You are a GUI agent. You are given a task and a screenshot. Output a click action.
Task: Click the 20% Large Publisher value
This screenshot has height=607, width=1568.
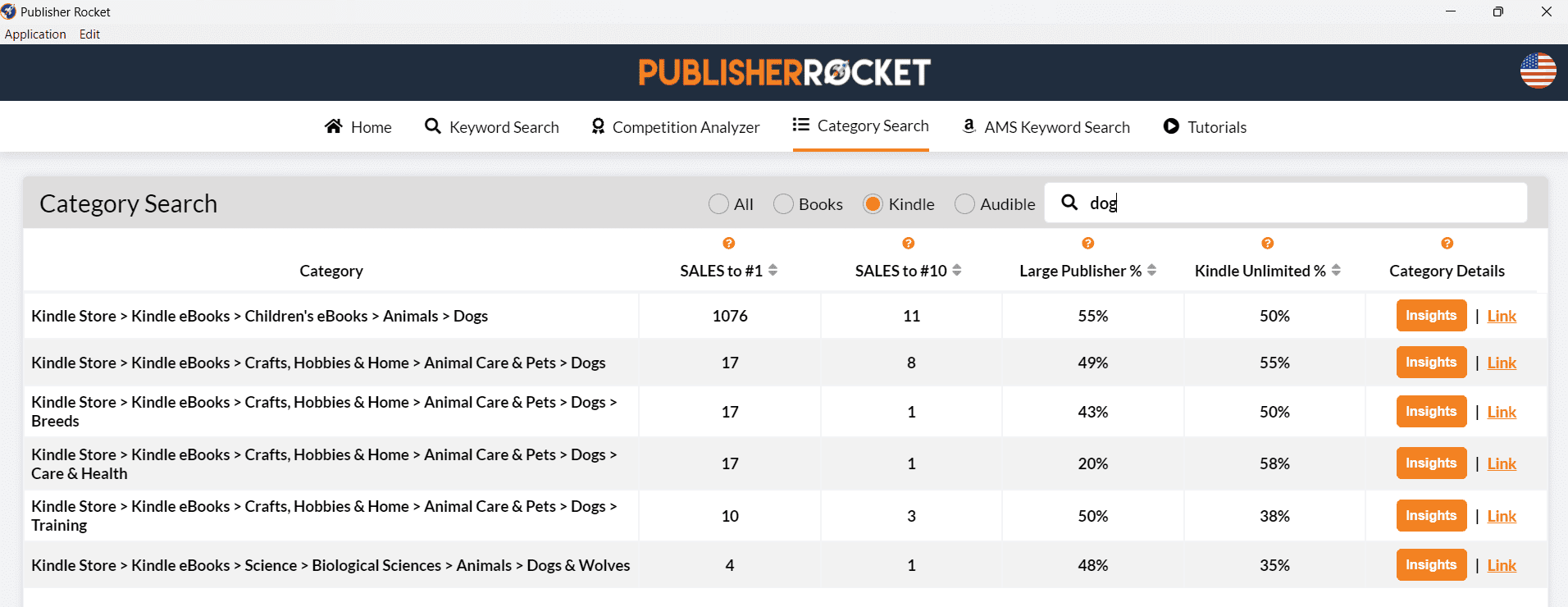(1092, 463)
